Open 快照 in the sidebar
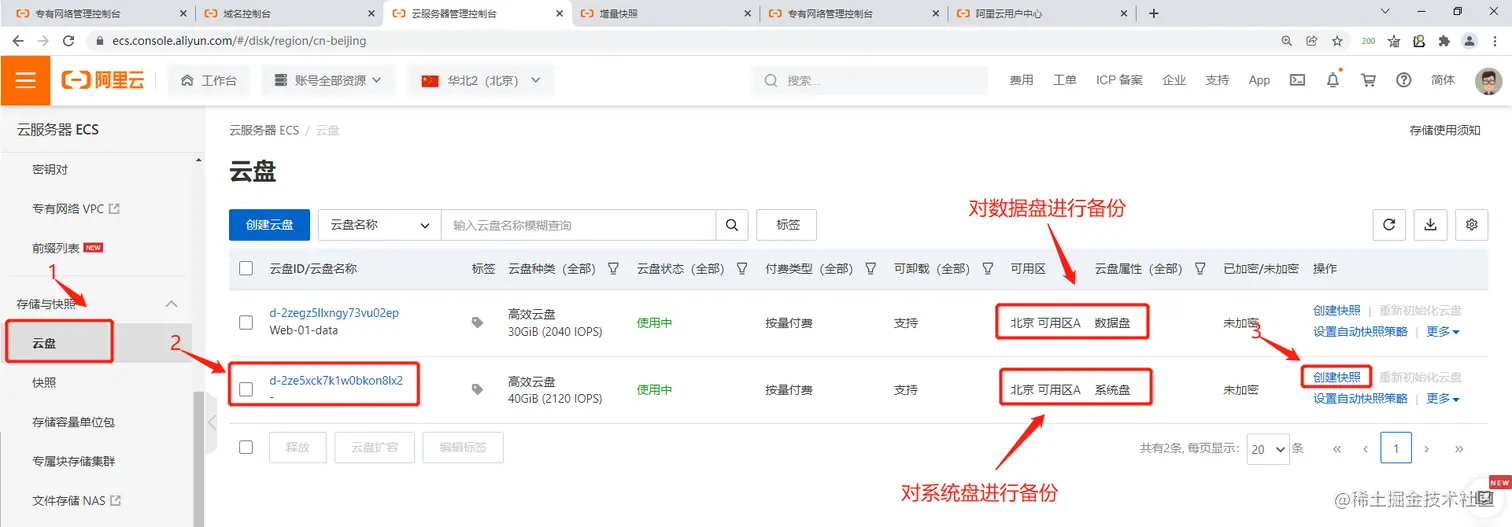Viewport: 1512px width, 527px height. (44, 383)
